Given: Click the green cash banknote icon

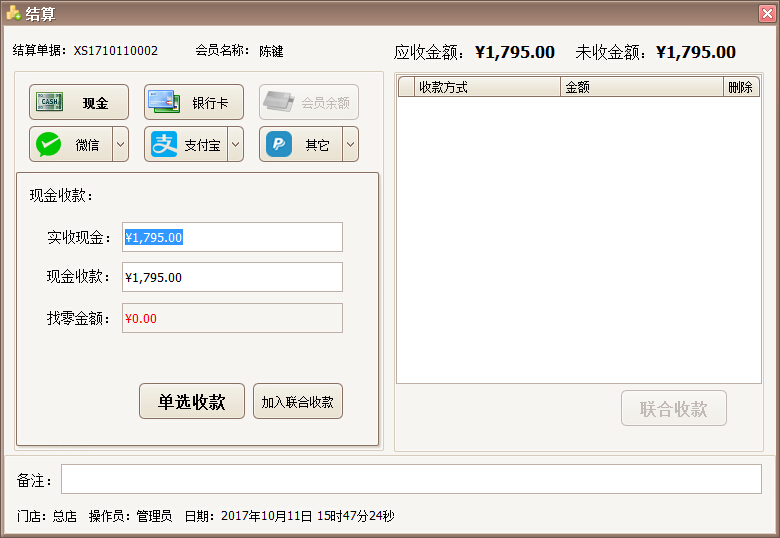Looking at the screenshot, I should pyautogui.click(x=49, y=101).
